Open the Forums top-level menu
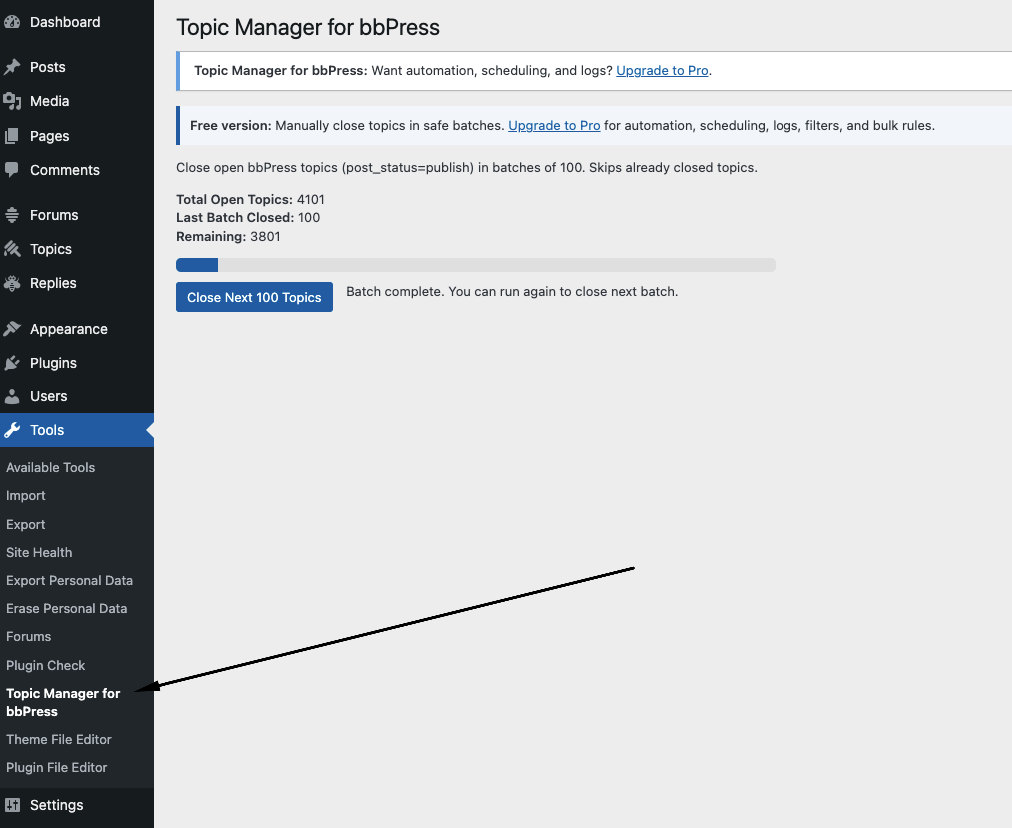 point(54,215)
